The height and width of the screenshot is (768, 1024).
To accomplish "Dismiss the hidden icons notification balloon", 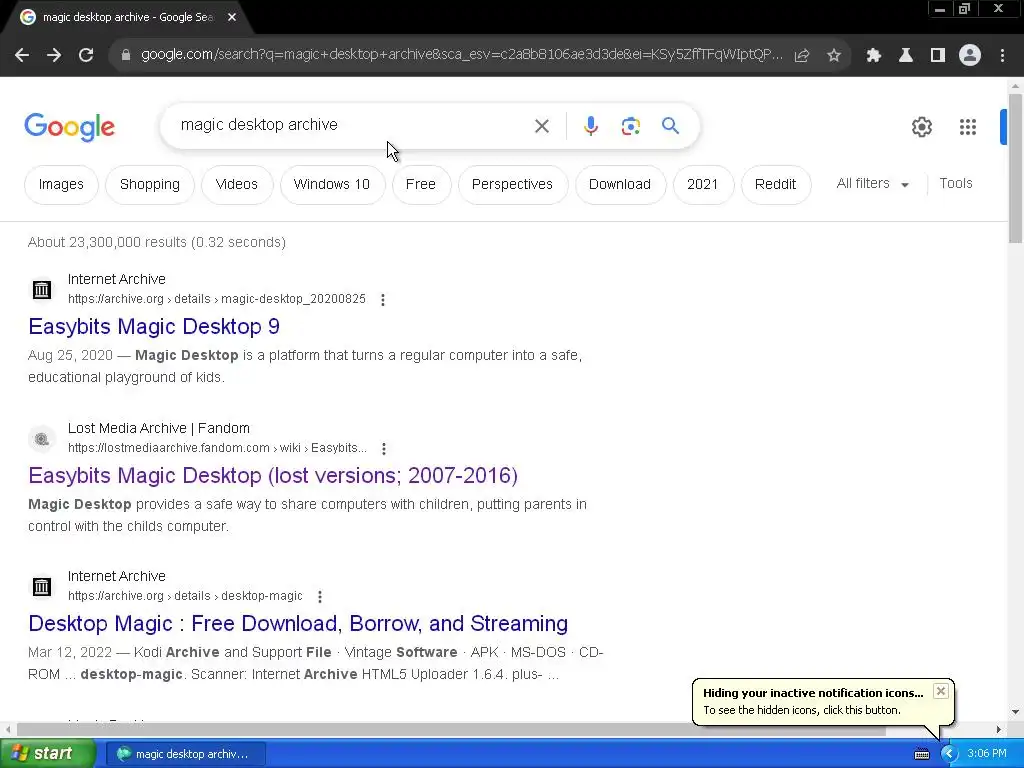I will pos(940,691).
